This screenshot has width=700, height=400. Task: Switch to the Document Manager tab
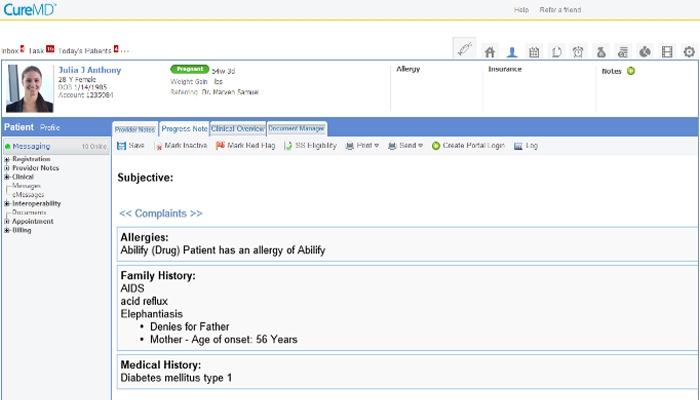[297, 128]
